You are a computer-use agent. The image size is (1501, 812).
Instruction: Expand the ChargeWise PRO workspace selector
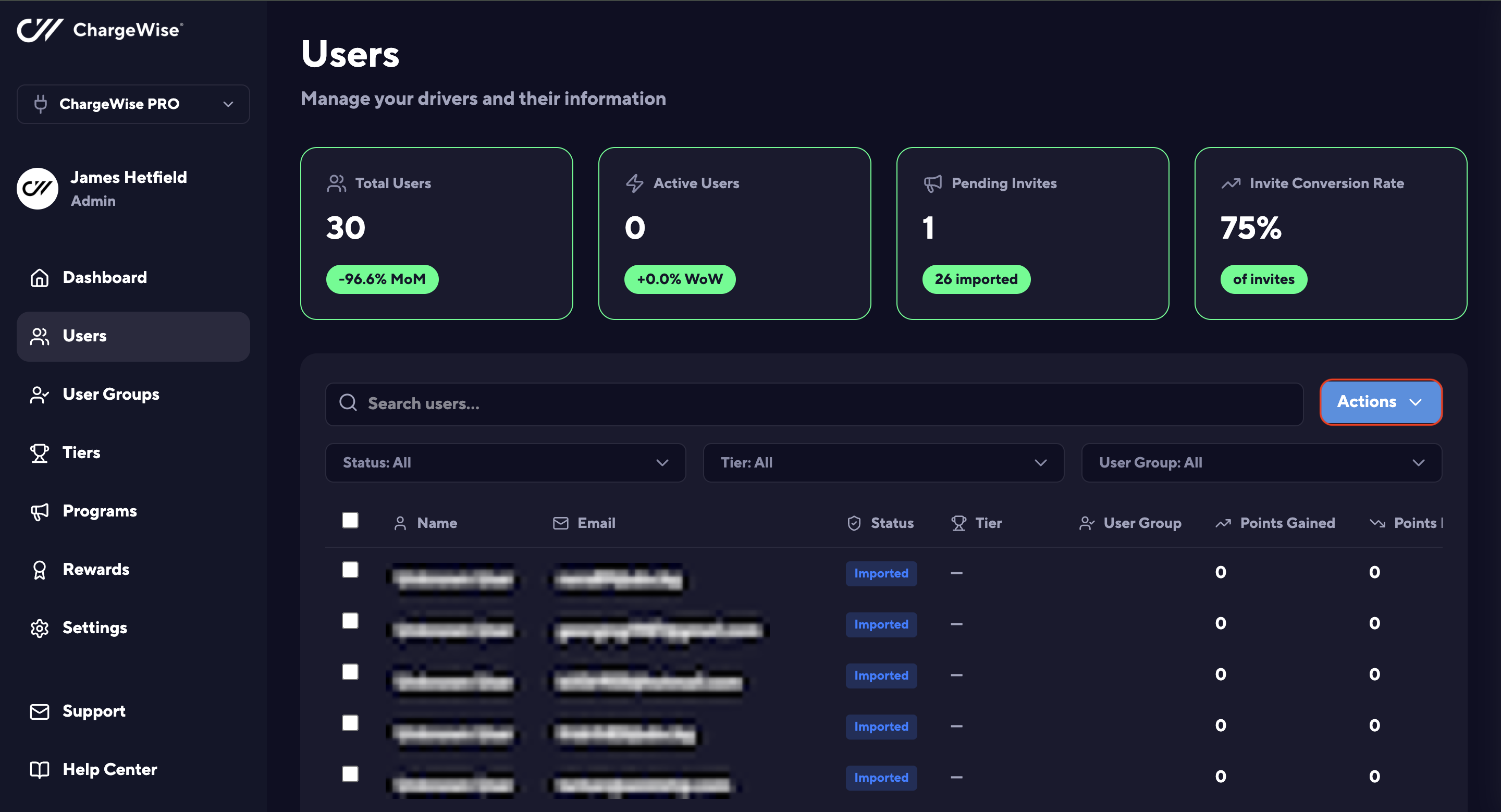click(x=133, y=104)
